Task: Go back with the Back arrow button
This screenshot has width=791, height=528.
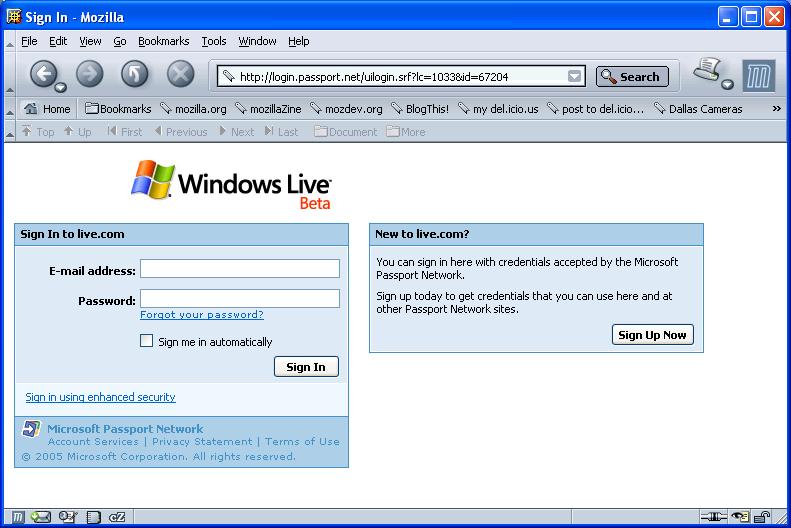Action: [43, 74]
